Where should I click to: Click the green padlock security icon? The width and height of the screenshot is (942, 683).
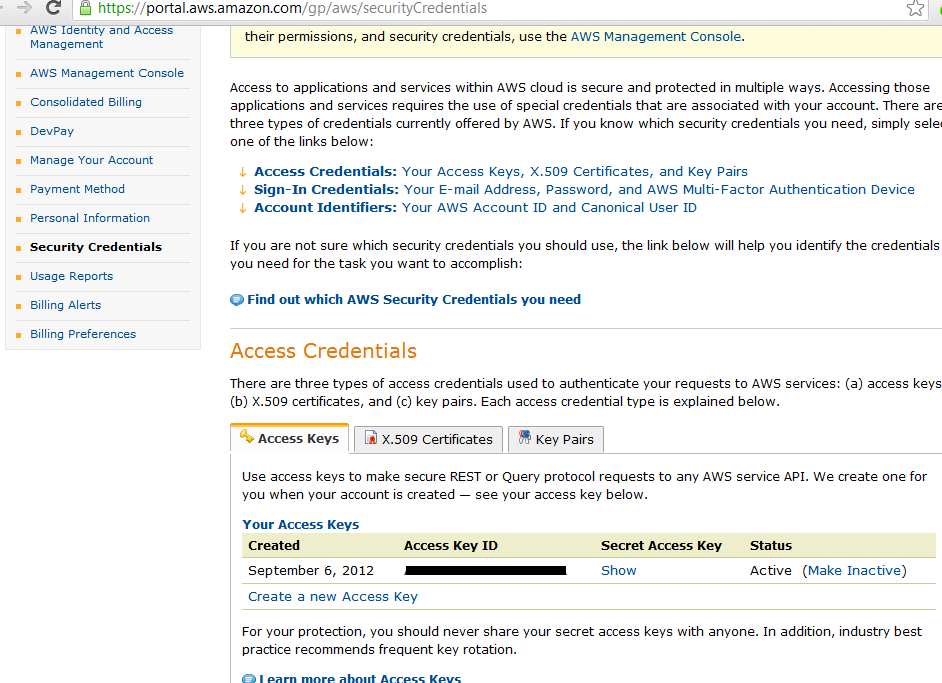[x=85, y=8]
